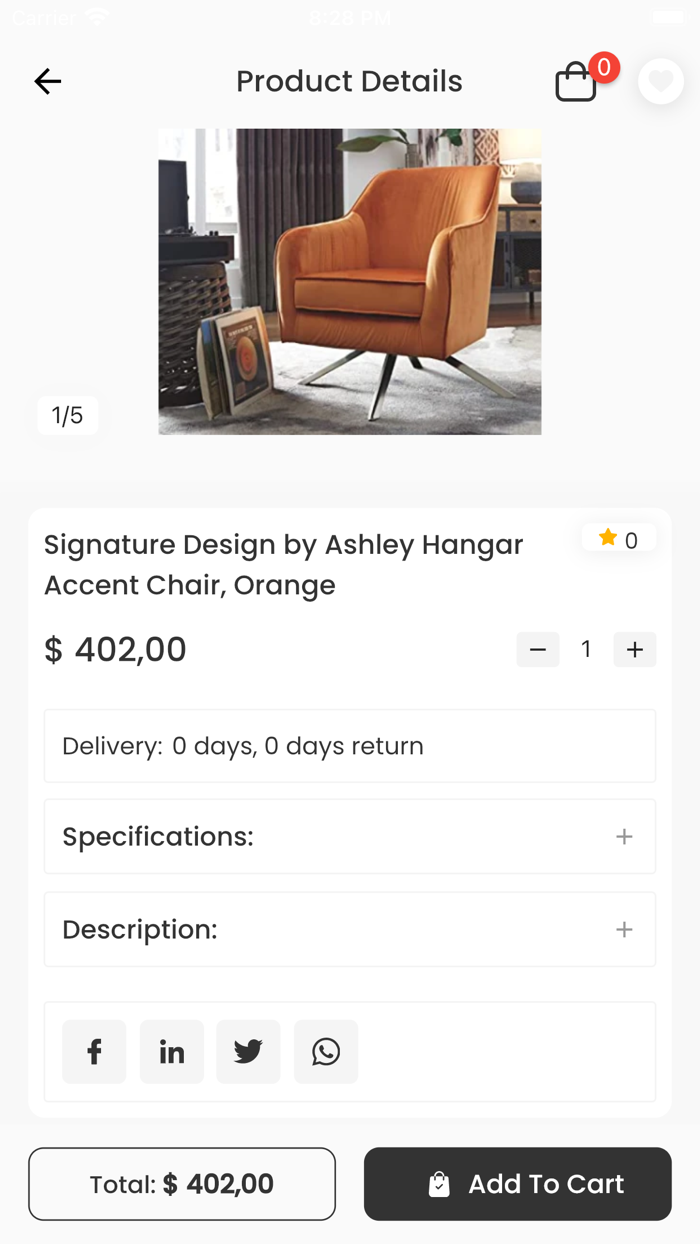Tap the Total $ 402,00 box
Viewport: 700px width, 1244px height.
coord(182,1184)
